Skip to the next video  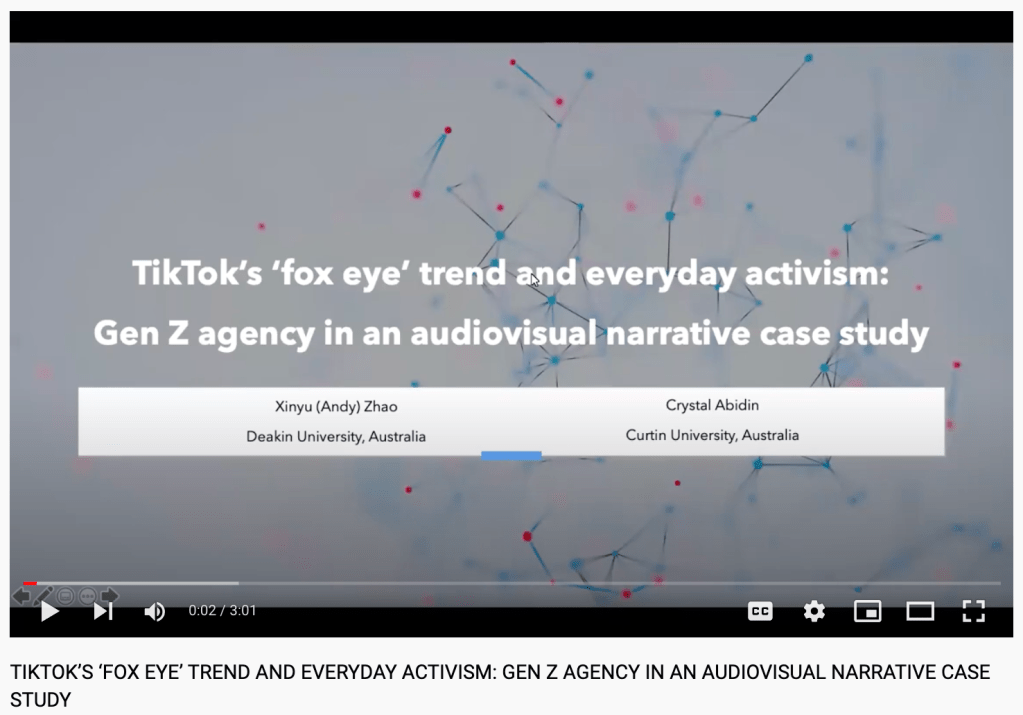(103, 611)
